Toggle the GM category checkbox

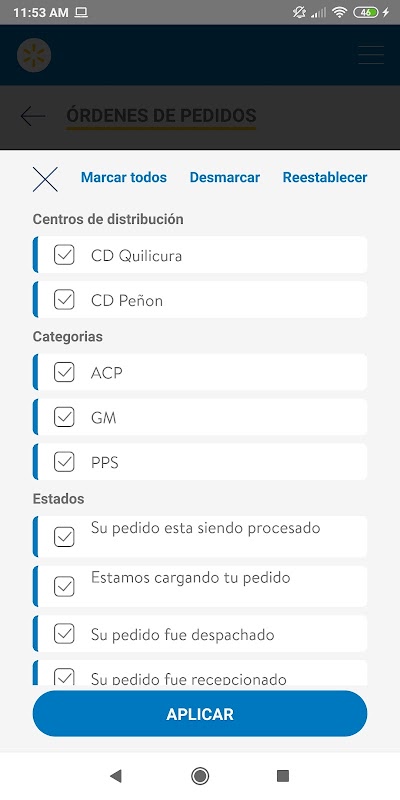pyautogui.click(x=64, y=417)
